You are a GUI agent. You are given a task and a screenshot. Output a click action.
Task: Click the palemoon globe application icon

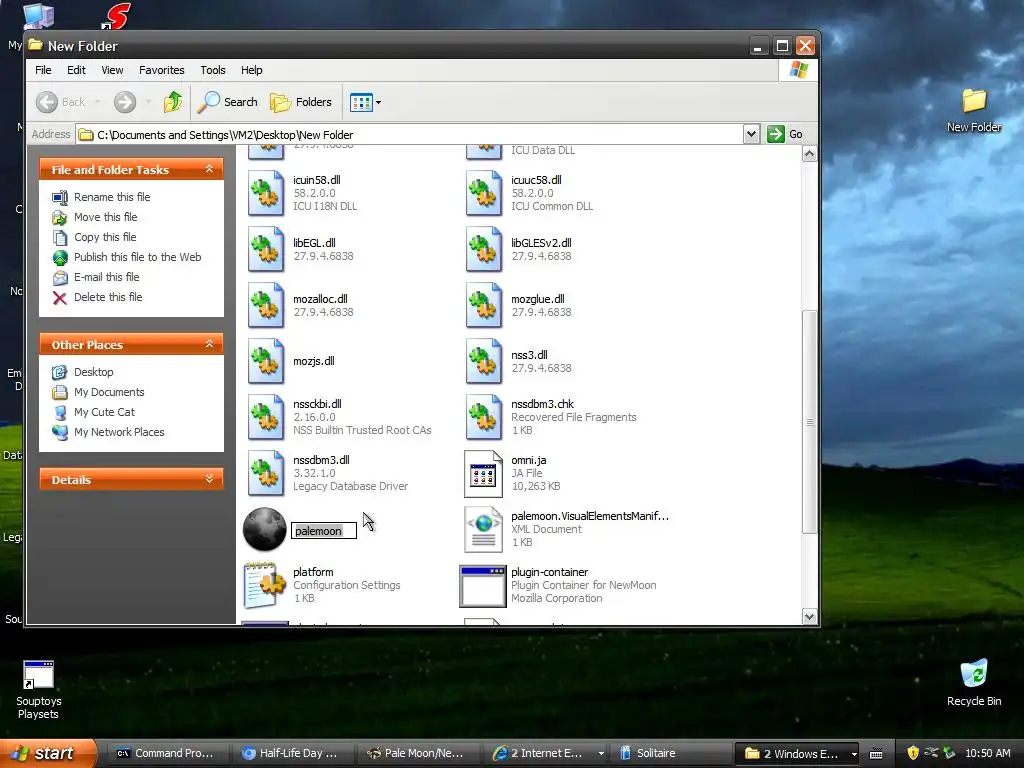point(264,530)
